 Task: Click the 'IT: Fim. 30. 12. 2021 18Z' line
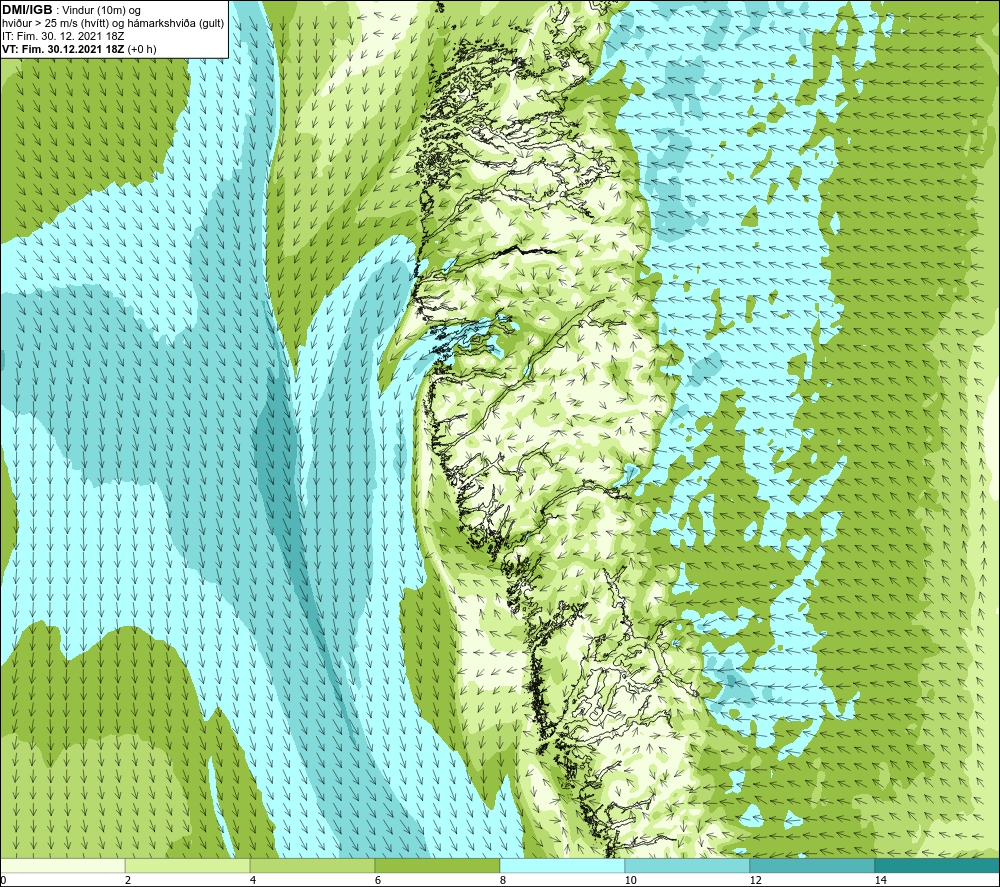63,36
